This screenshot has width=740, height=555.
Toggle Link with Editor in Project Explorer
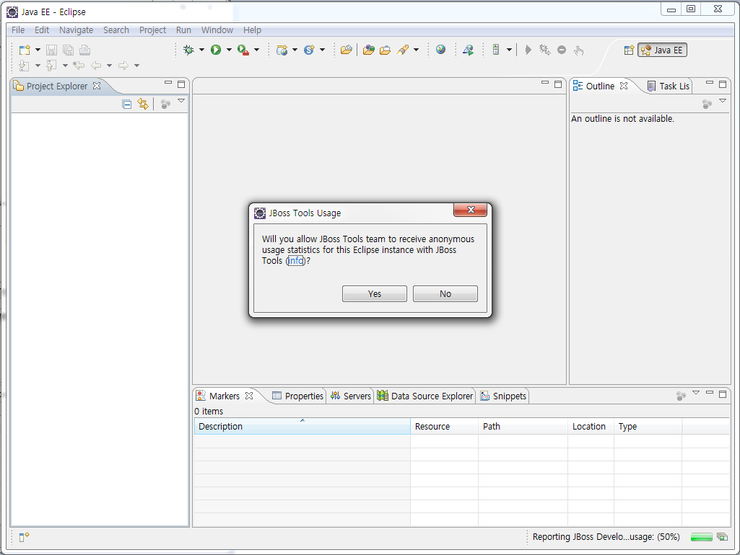[x=143, y=104]
